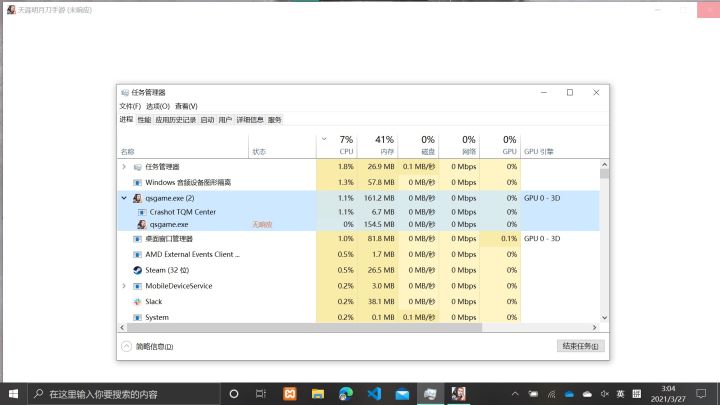Open the Mail app from the taskbar
Image resolution: width=720 pixels, height=405 pixels.
pos(402,394)
